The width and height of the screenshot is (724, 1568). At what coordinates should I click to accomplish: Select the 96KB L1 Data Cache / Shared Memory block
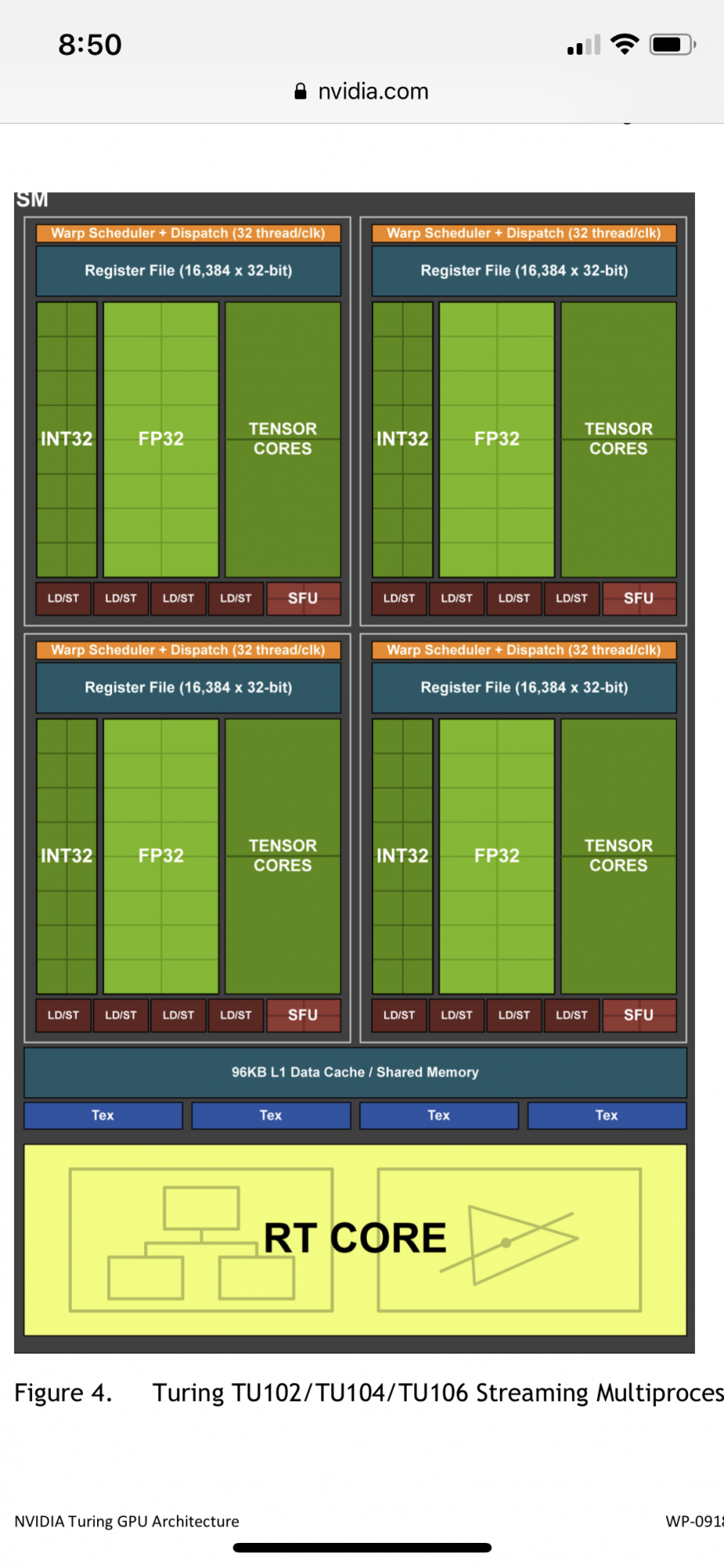355,1073
